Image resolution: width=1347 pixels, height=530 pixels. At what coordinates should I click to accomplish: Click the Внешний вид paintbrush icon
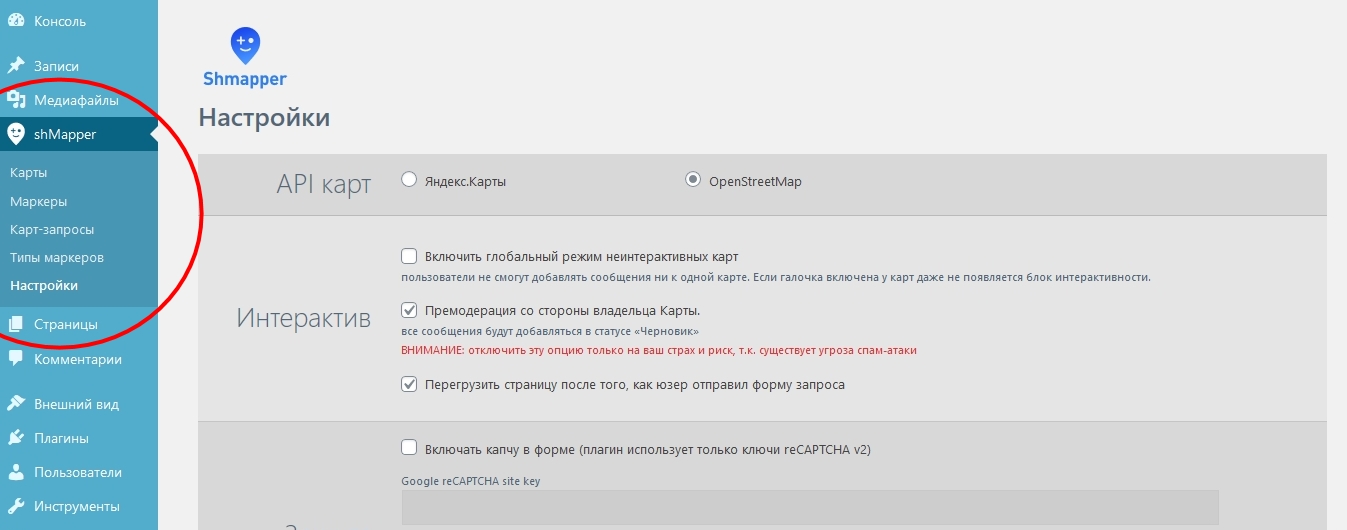(16, 404)
